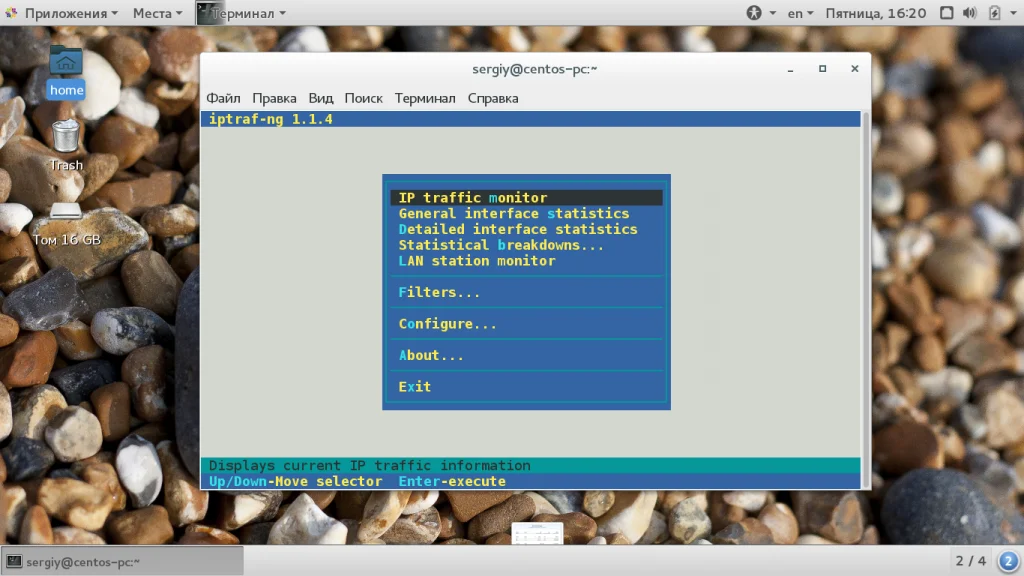Expand the Места menu
Viewport: 1024px width, 576px height.
point(157,13)
